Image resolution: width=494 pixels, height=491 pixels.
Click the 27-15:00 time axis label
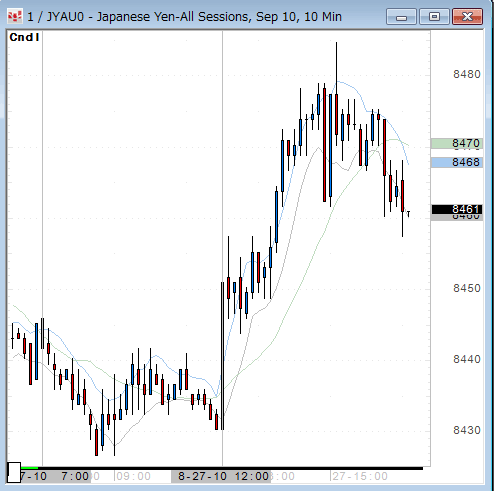point(360,476)
